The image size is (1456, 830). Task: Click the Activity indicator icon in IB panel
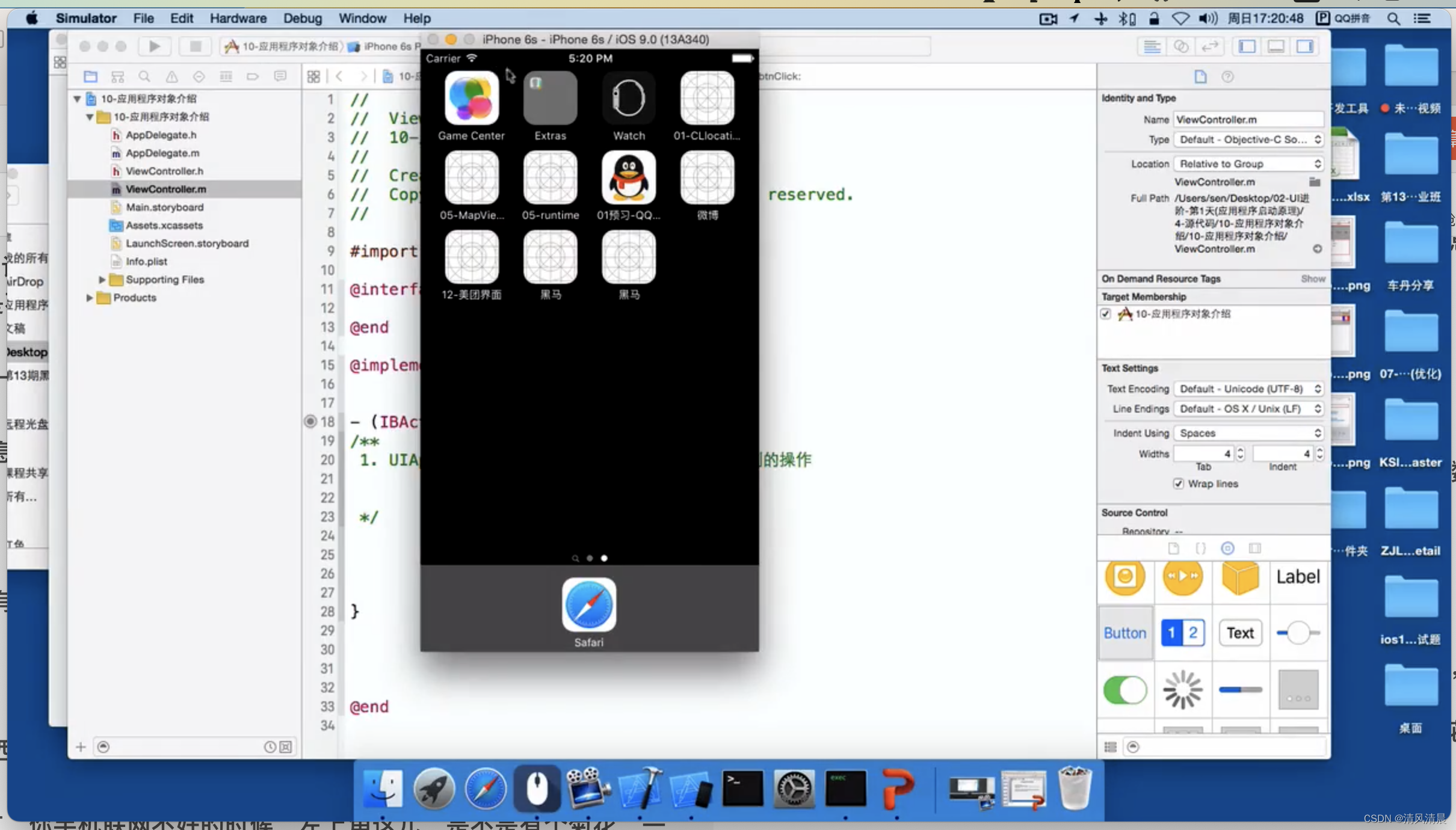click(x=1183, y=689)
